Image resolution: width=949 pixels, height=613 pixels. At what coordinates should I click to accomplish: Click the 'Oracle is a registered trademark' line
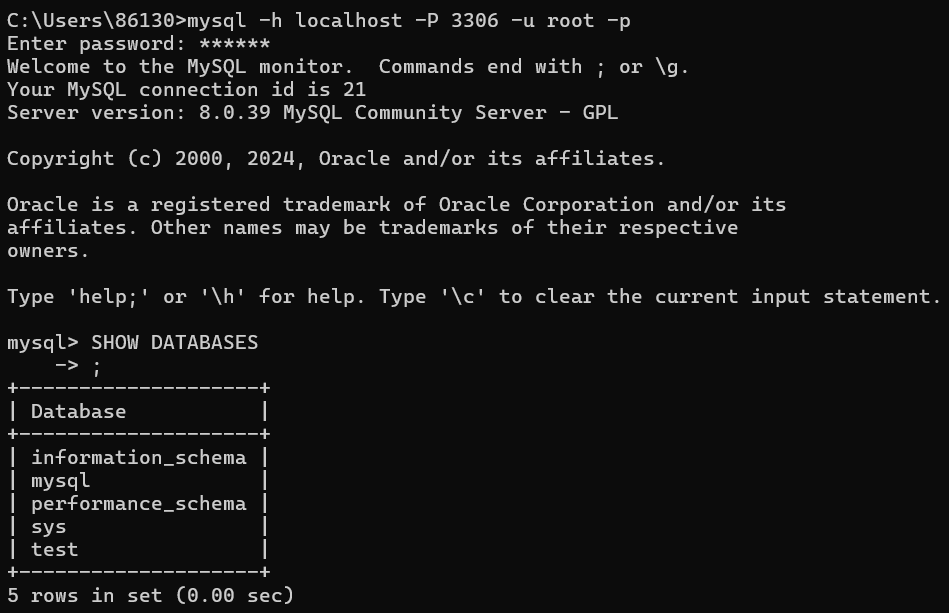(396, 205)
